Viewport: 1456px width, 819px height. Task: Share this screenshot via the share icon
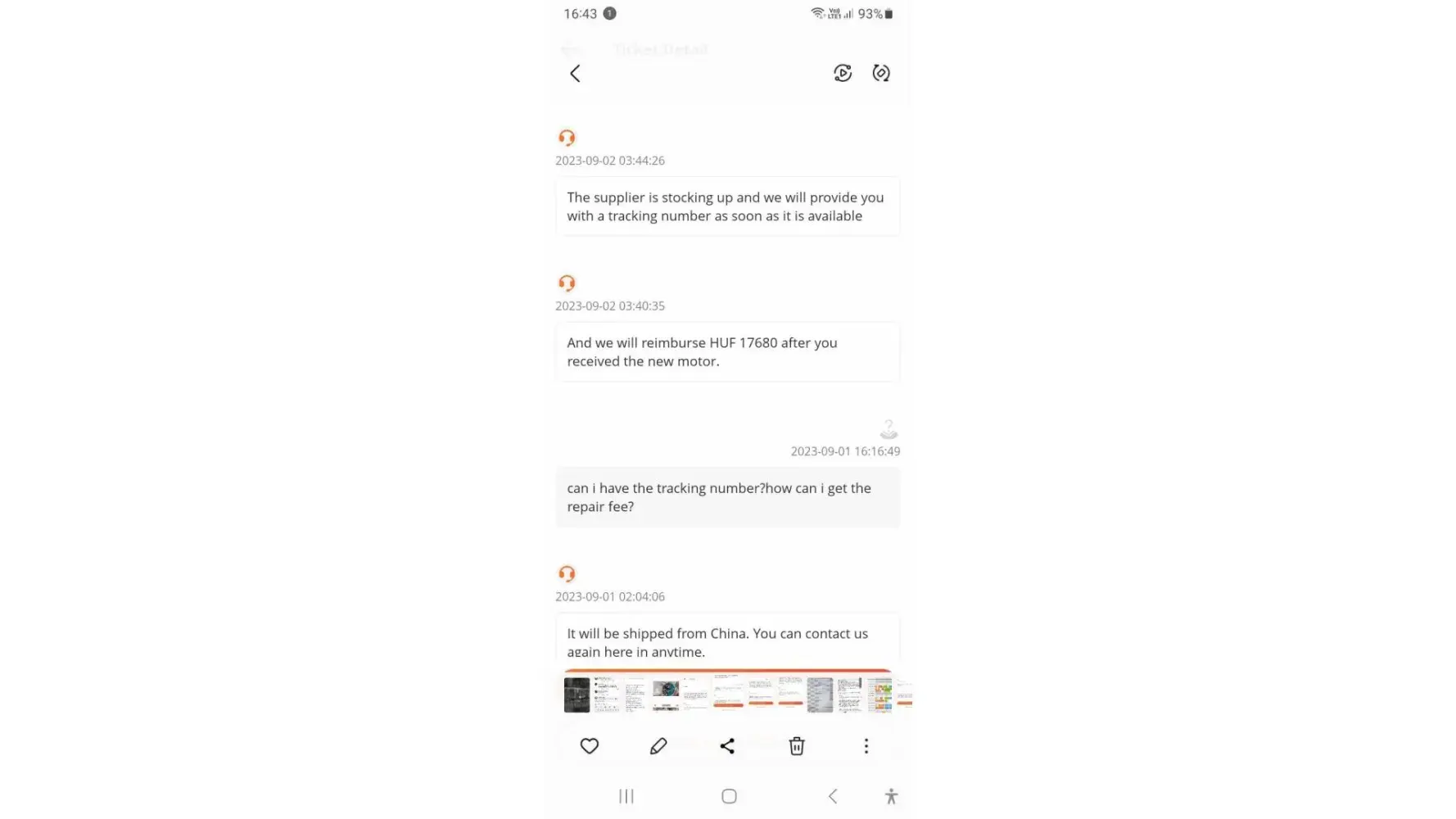(x=727, y=746)
